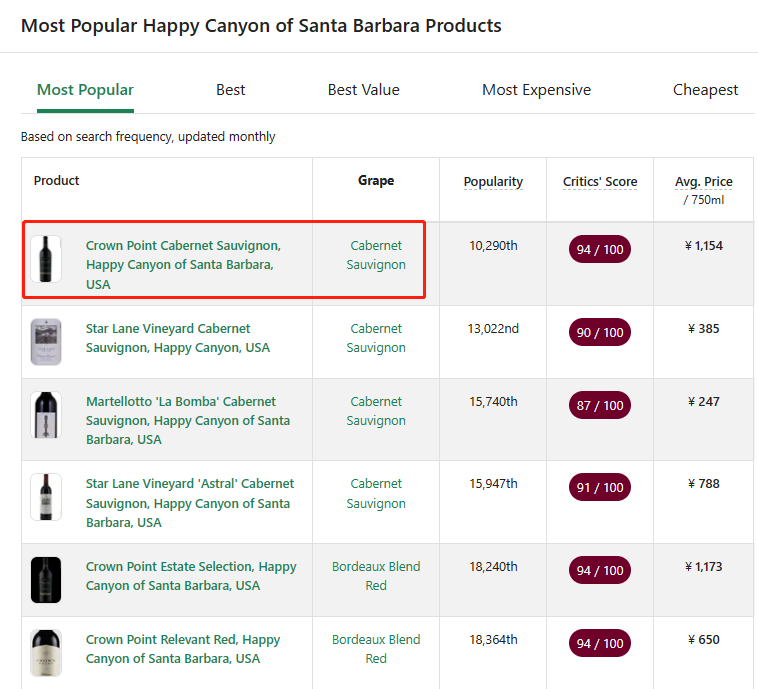The width and height of the screenshot is (758, 689).
Task: Open Crown Point Cabernet Sauvignon link
Action: click(183, 264)
